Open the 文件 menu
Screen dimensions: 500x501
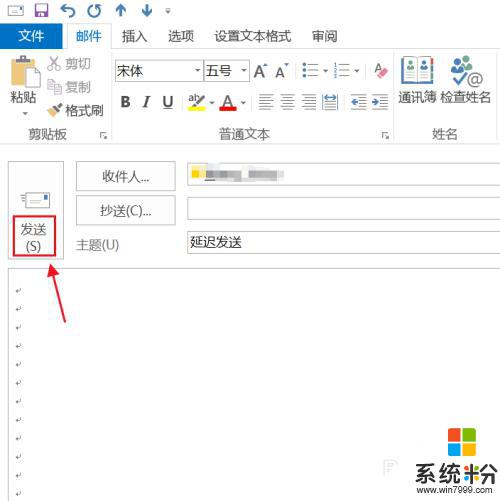coord(31,36)
